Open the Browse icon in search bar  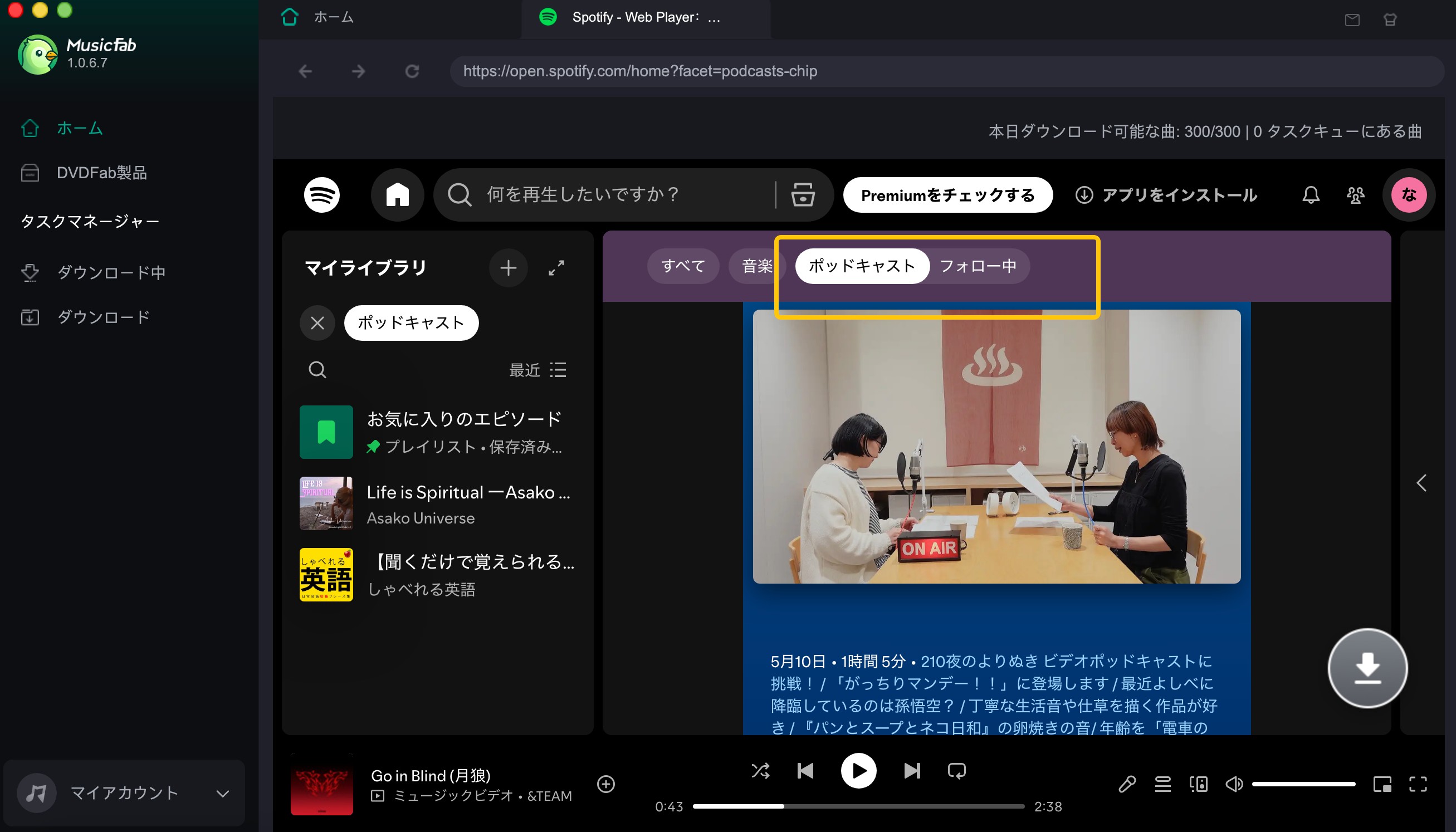[803, 195]
